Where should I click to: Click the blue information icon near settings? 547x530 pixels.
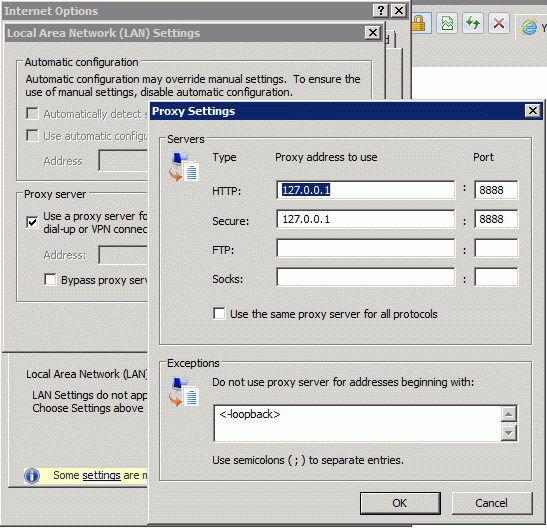(32, 476)
